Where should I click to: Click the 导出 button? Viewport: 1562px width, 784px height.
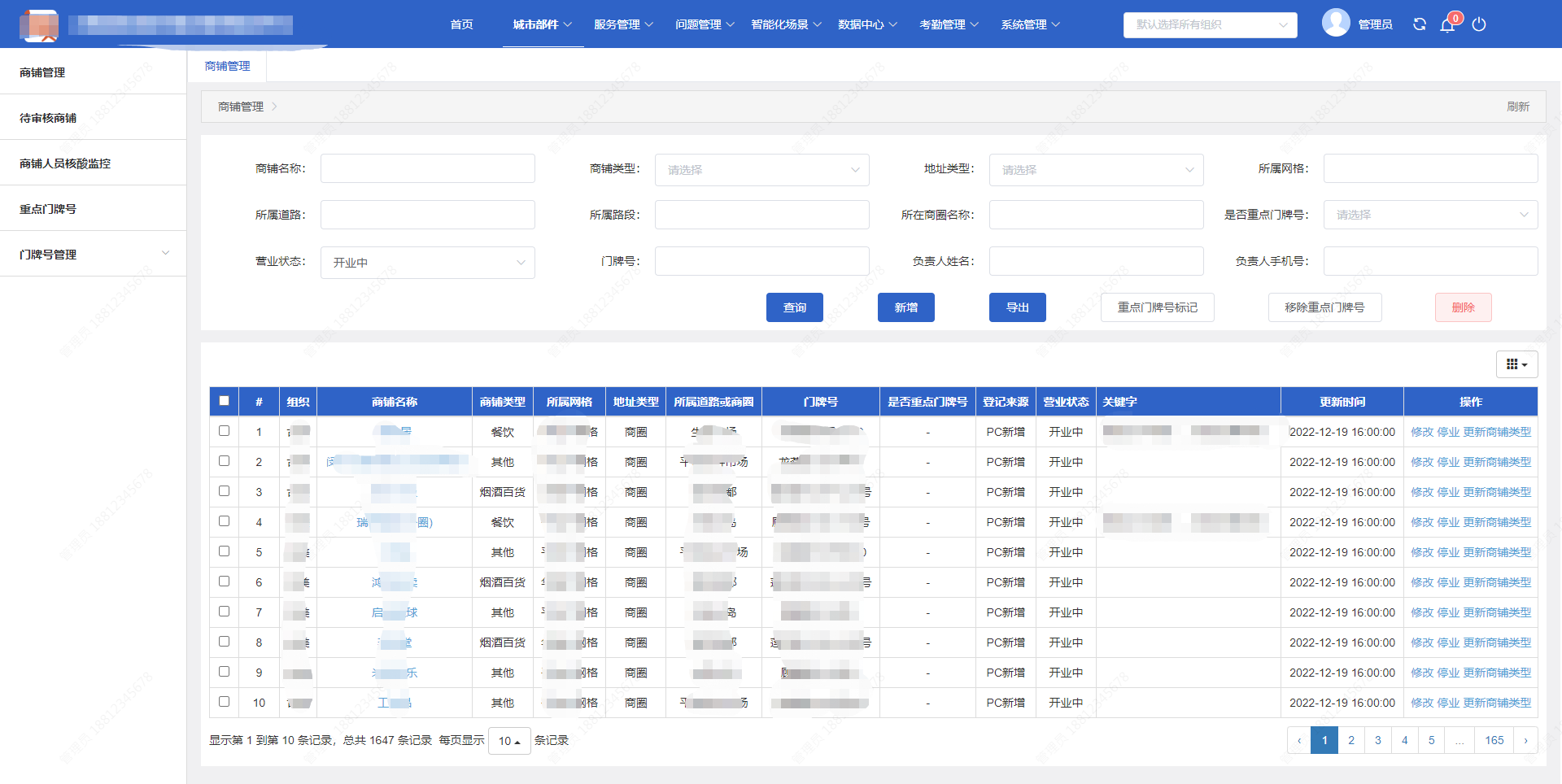click(x=1018, y=307)
